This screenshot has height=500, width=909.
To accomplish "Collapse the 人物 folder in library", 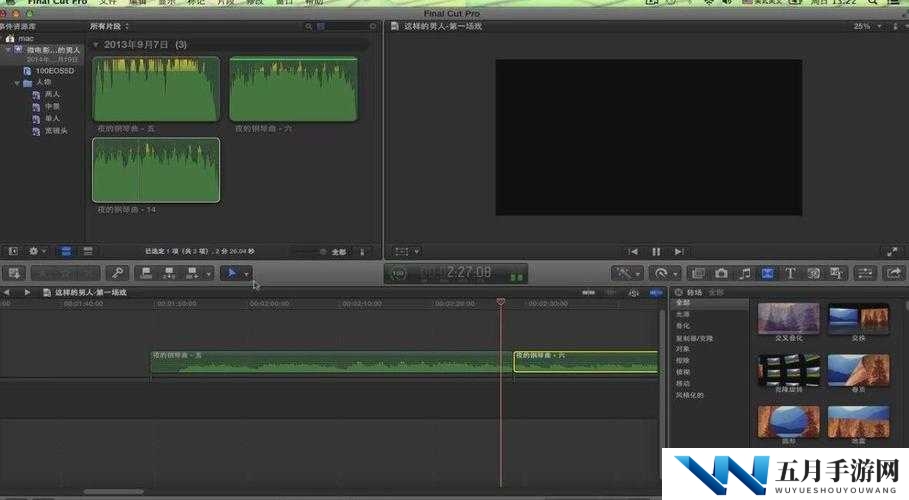I will (x=17, y=83).
